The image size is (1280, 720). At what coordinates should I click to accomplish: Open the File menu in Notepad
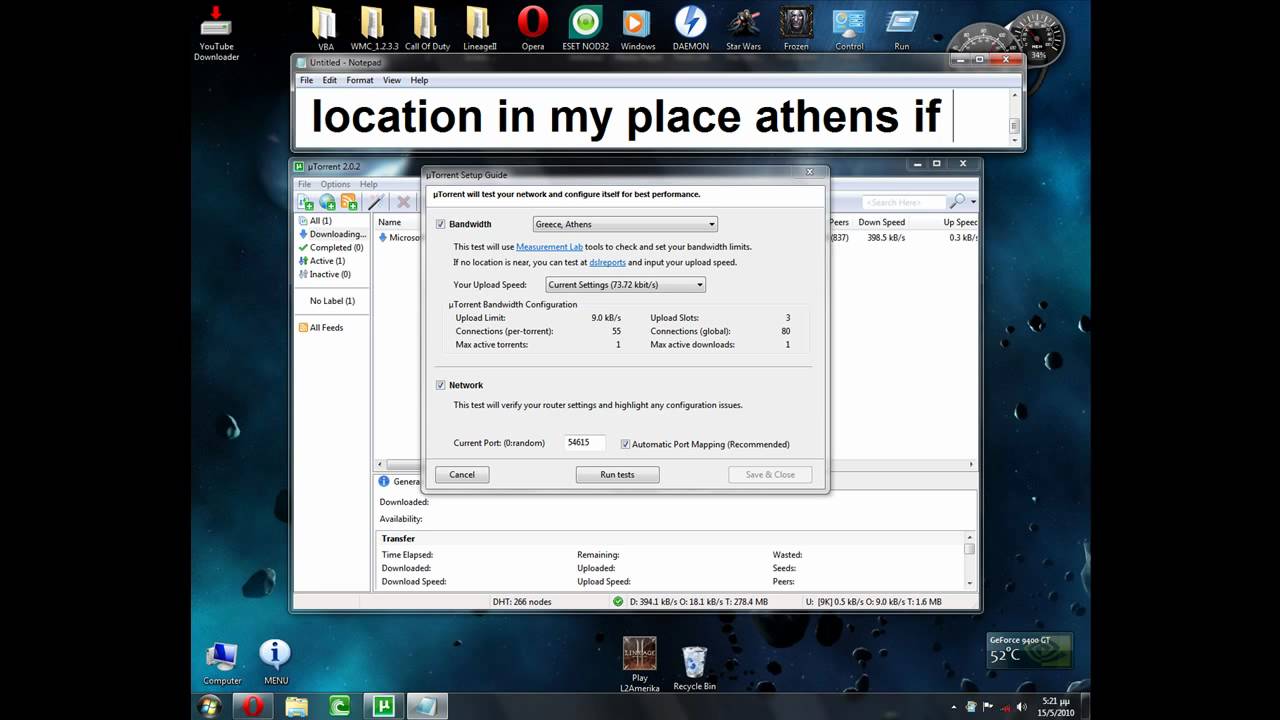click(307, 80)
